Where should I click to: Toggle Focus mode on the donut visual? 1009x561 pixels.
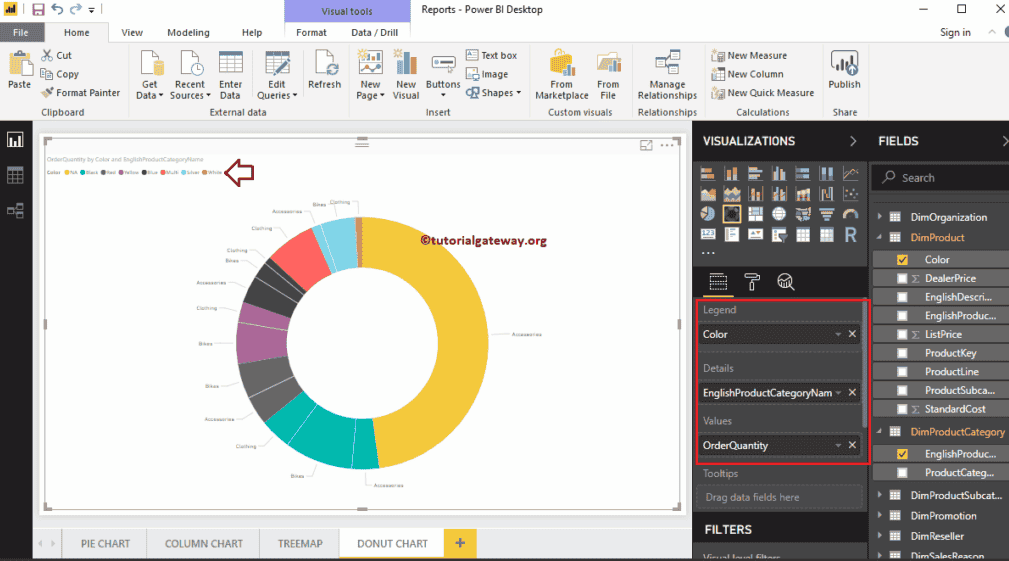(x=646, y=145)
